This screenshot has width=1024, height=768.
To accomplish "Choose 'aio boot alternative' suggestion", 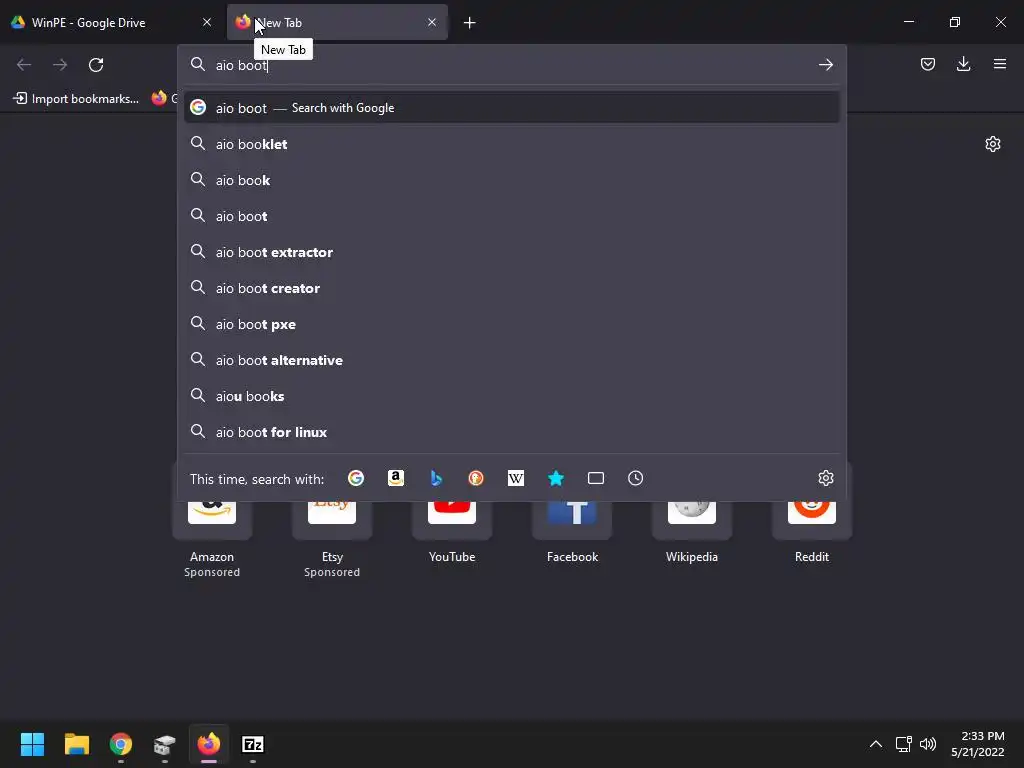I will pyautogui.click(x=511, y=360).
